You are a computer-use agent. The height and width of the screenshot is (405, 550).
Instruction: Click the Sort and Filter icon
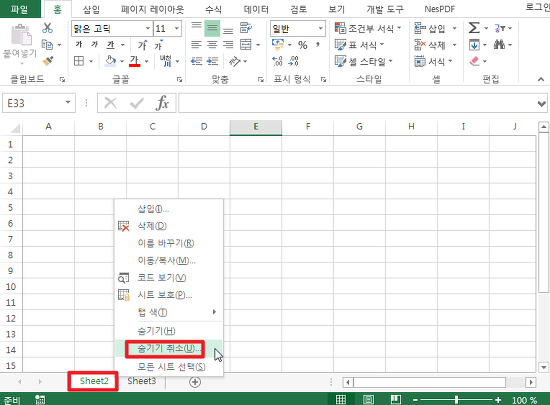[x=499, y=28]
